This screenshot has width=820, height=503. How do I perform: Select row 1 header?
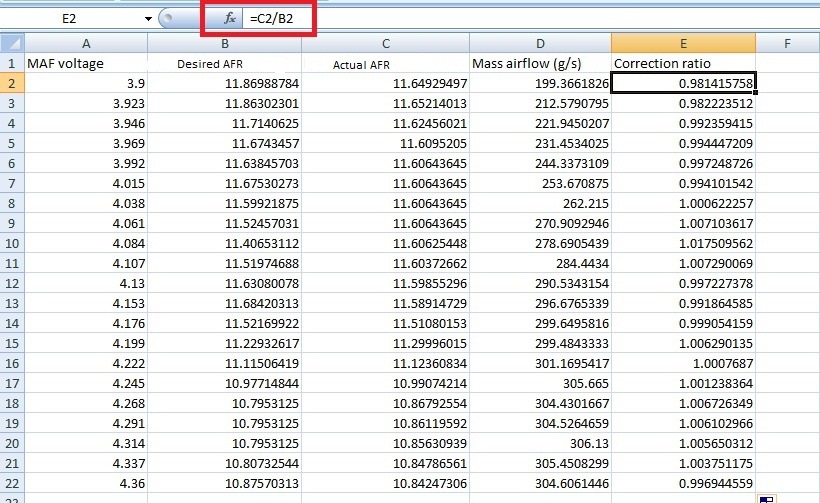pyautogui.click(x=13, y=63)
